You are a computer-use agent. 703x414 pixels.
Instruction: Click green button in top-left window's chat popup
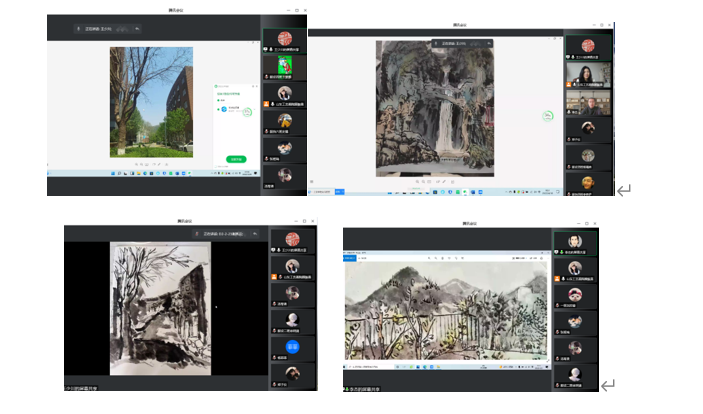(x=235, y=158)
